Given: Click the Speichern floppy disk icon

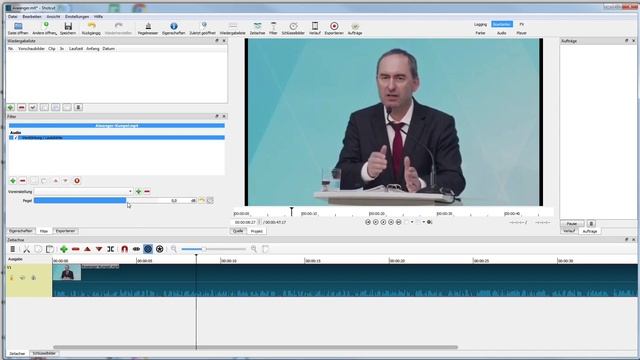Looking at the screenshot, I should coord(68,28).
